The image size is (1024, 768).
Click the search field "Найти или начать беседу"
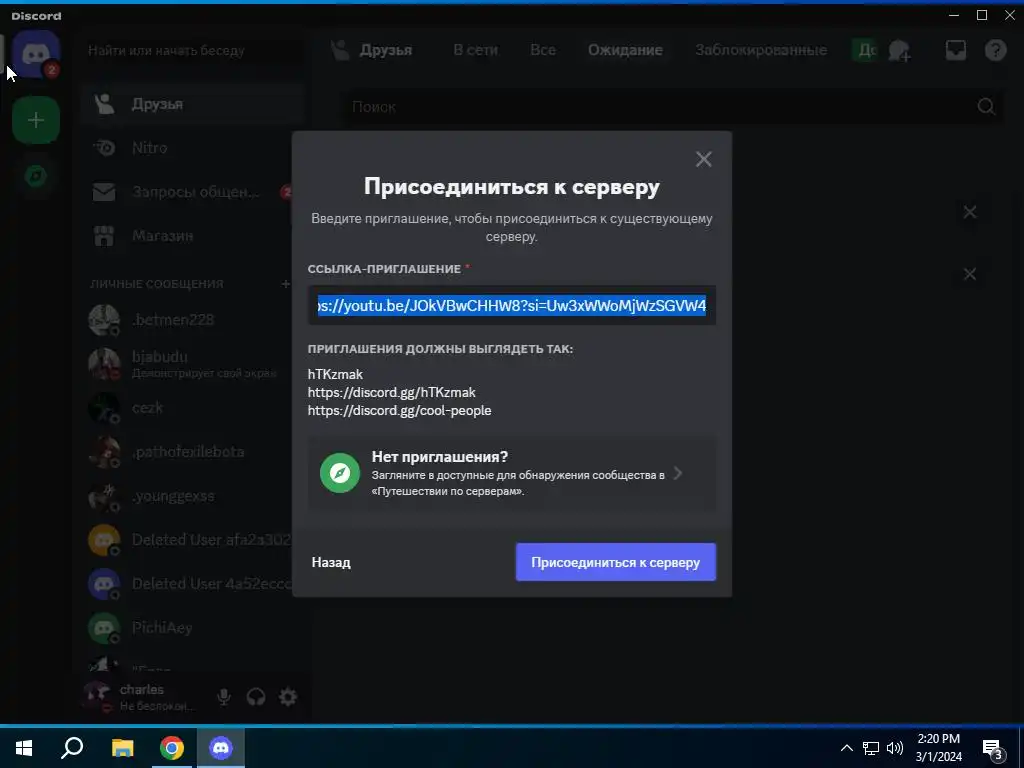tap(195, 50)
